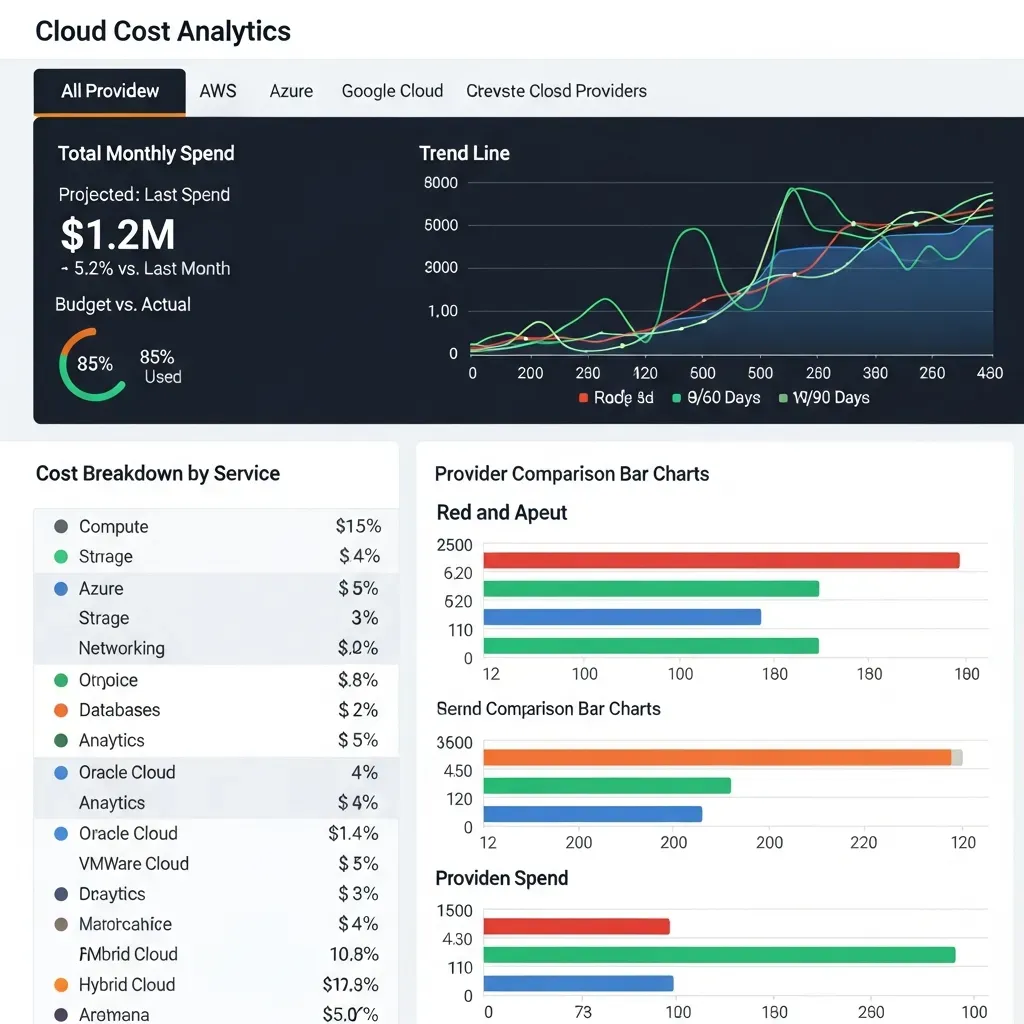Select the Strage 3% row
The height and width of the screenshot is (1024, 1024).
216,618
